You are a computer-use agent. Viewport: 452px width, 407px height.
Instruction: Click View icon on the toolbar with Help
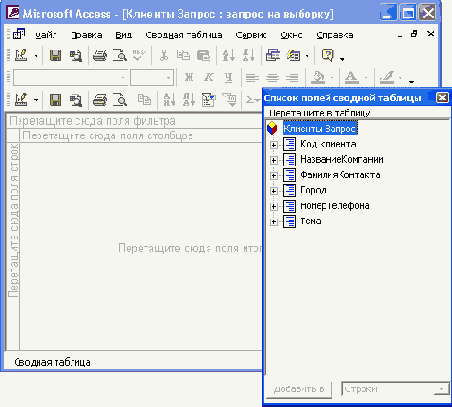(x=21, y=55)
